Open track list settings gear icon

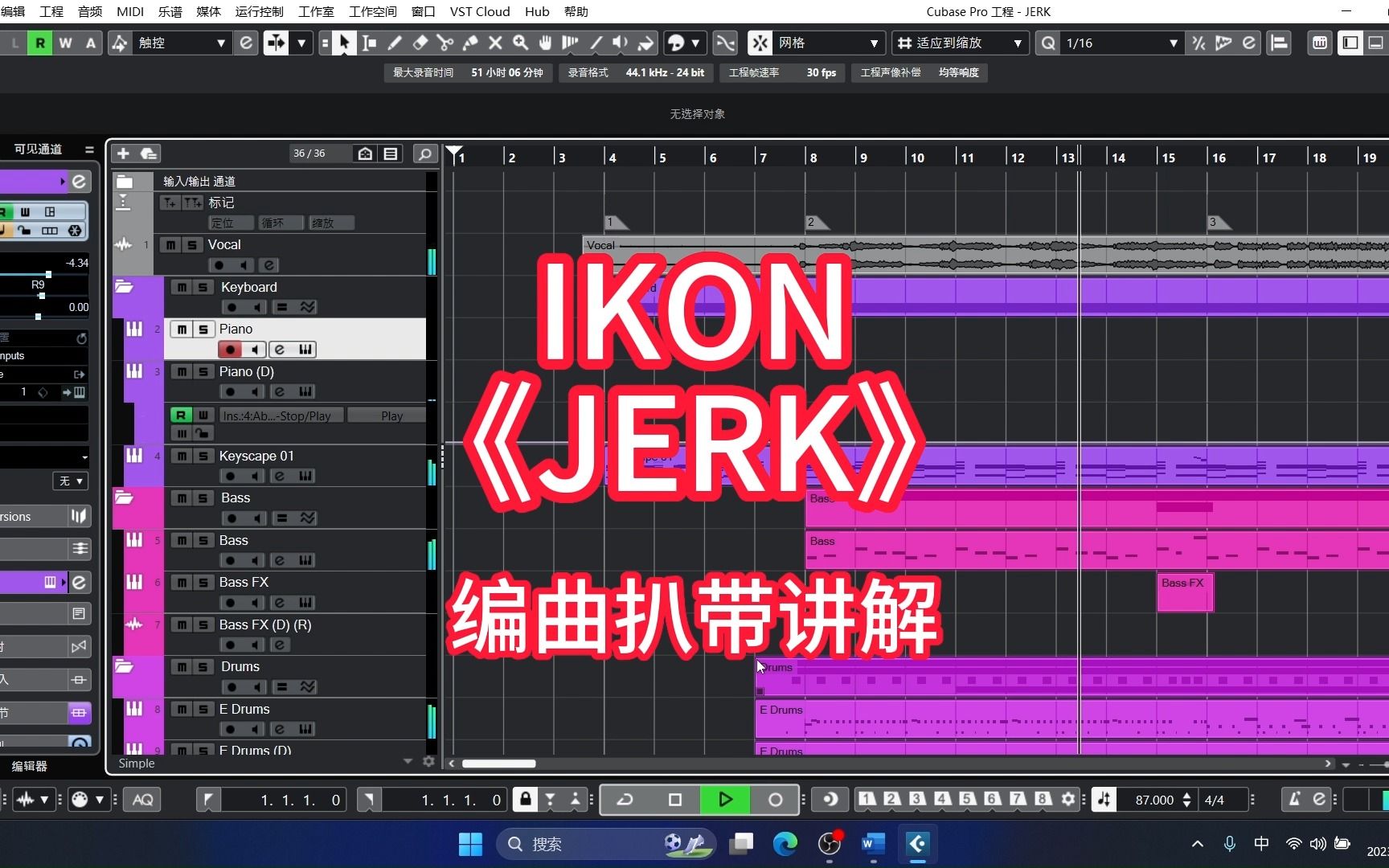428,762
